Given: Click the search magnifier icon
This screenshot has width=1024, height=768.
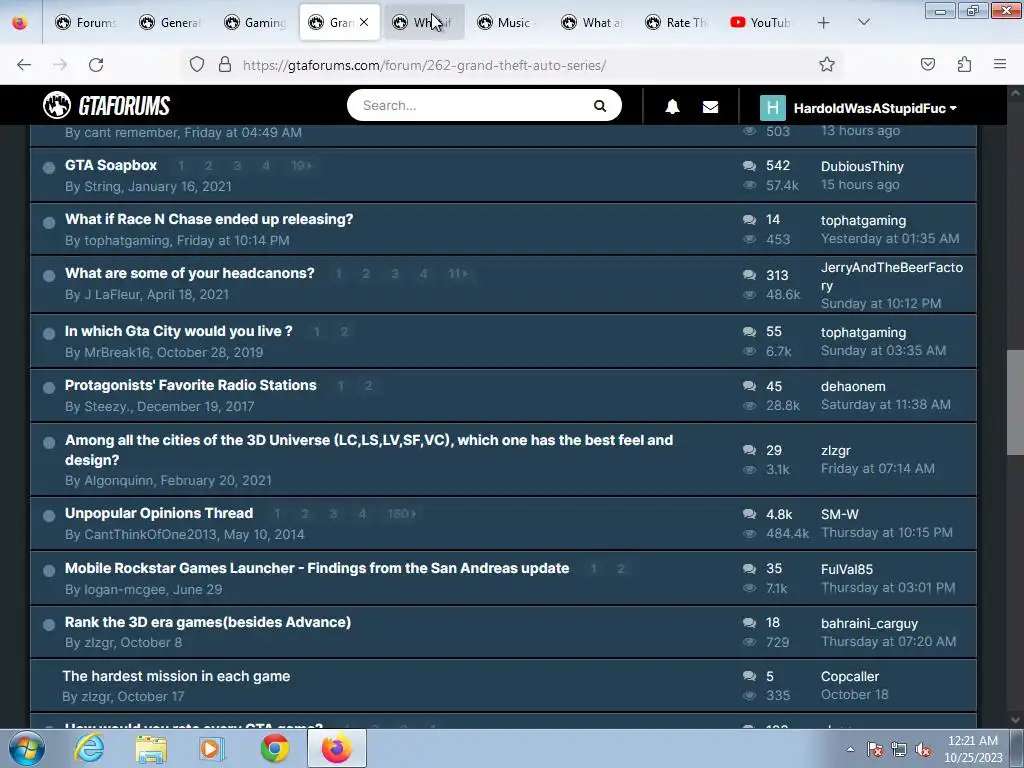Looking at the screenshot, I should pos(600,106).
